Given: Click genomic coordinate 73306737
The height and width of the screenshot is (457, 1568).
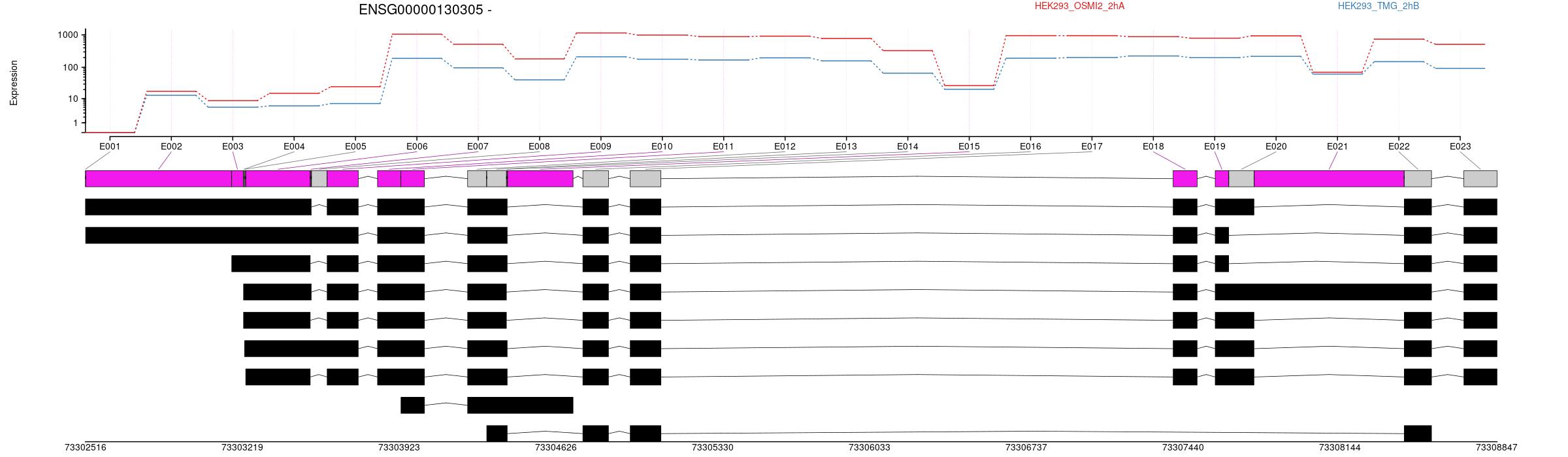Looking at the screenshot, I should pyautogui.click(x=1026, y=447).
